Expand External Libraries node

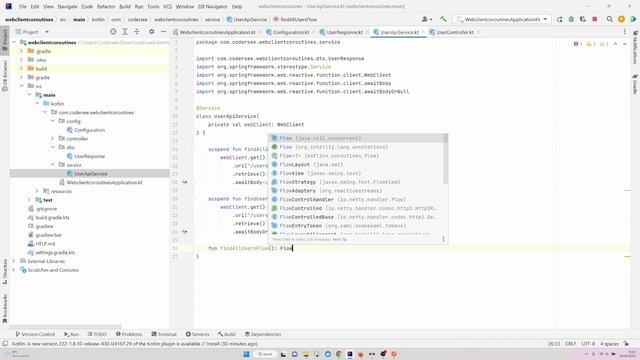tap(14, 261)
